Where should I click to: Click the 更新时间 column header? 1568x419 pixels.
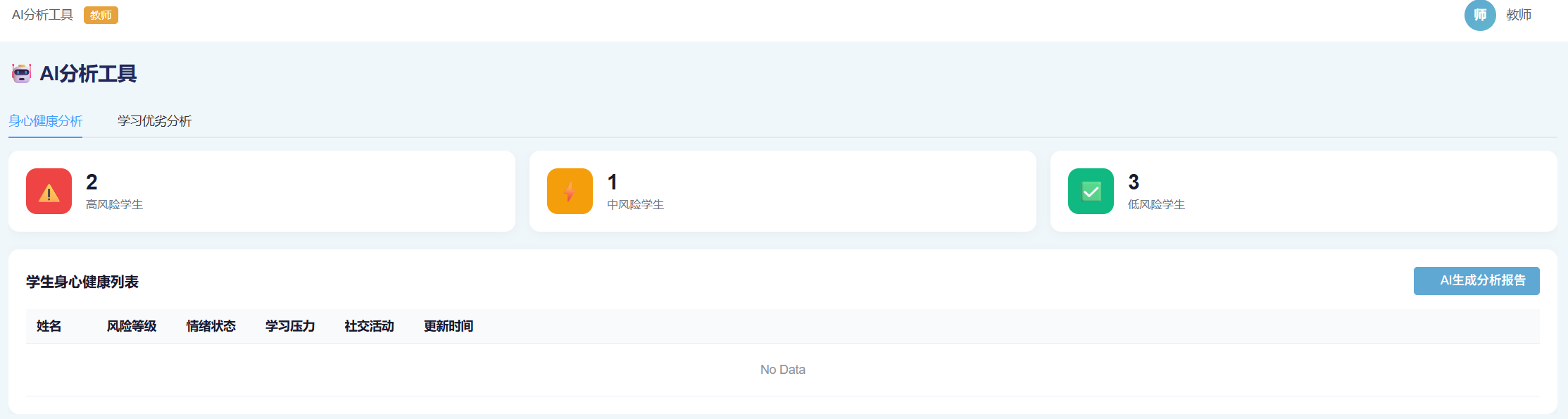coord(449,326)
